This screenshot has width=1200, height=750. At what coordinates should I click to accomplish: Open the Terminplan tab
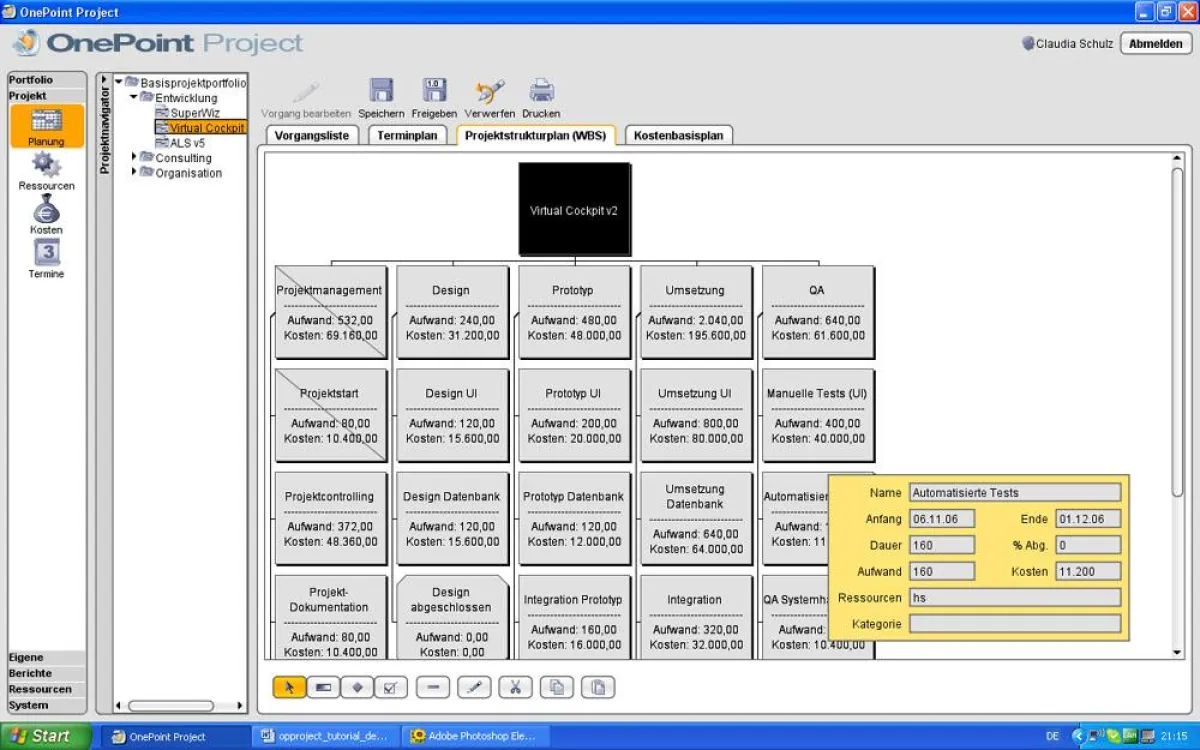click(406, 134)
